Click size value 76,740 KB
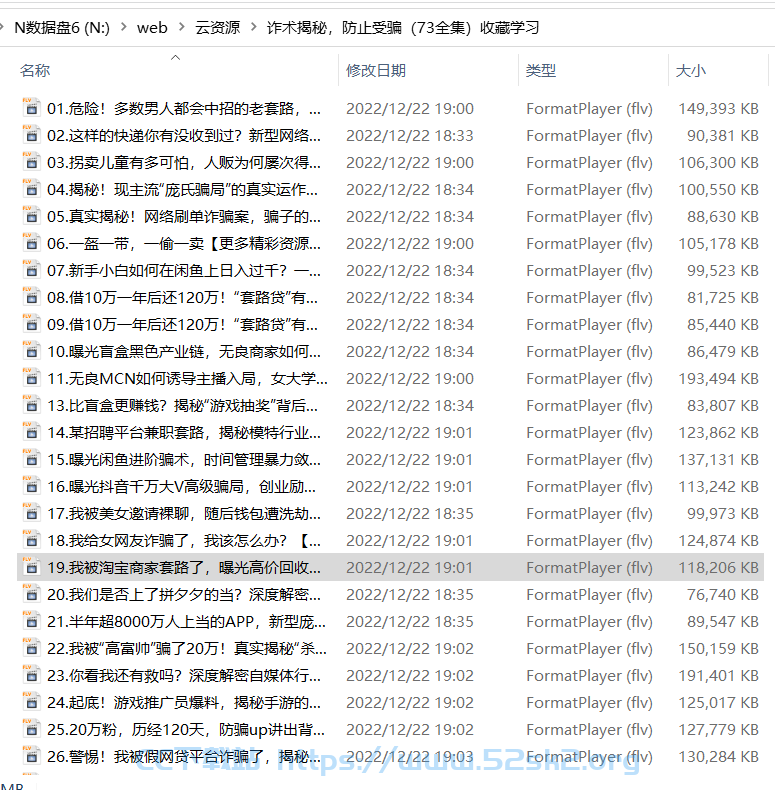The image size is (775, 790). (x=723, y=595)
